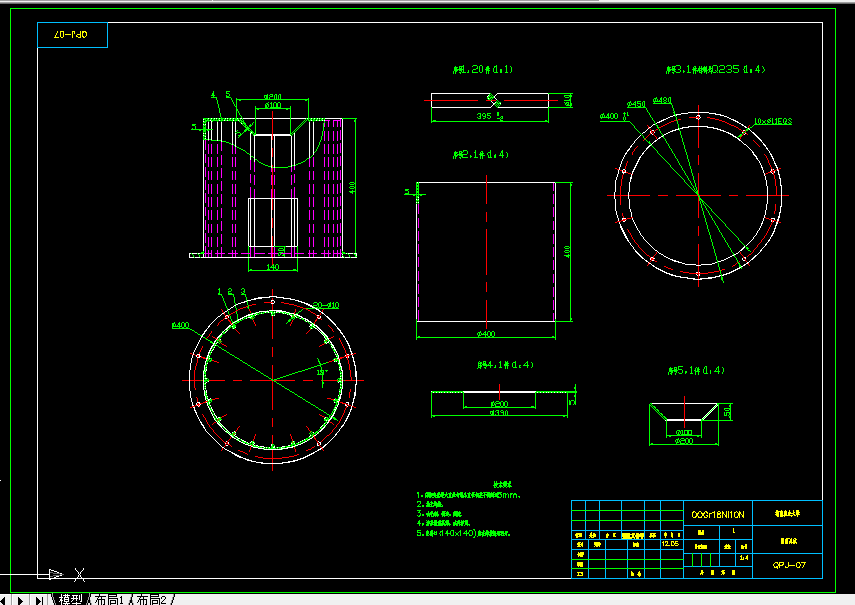This screenshot has height=605, width=855.
Task: Select the 140x140 technical note line
Action: pos(463,533)
